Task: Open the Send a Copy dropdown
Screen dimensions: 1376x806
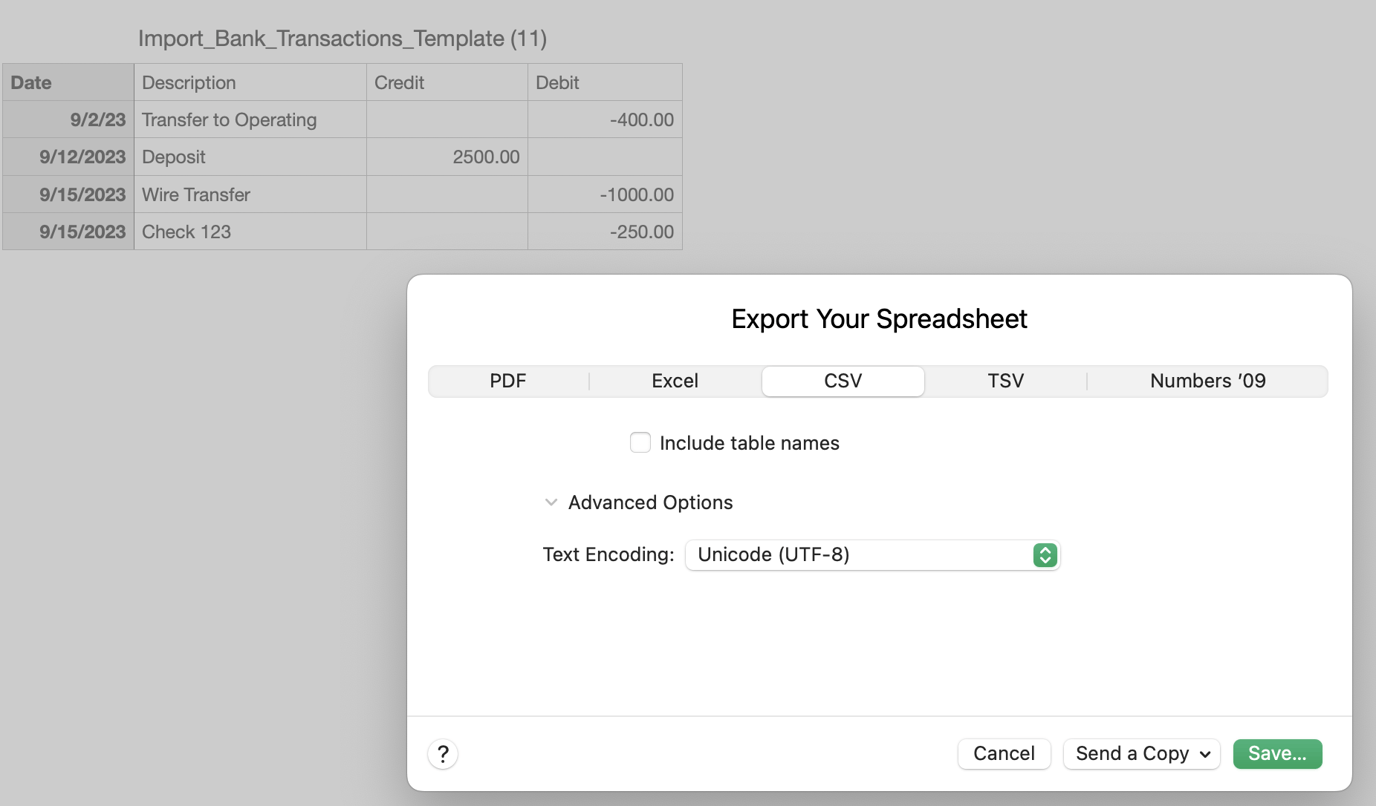Action: pos(1141,753)
